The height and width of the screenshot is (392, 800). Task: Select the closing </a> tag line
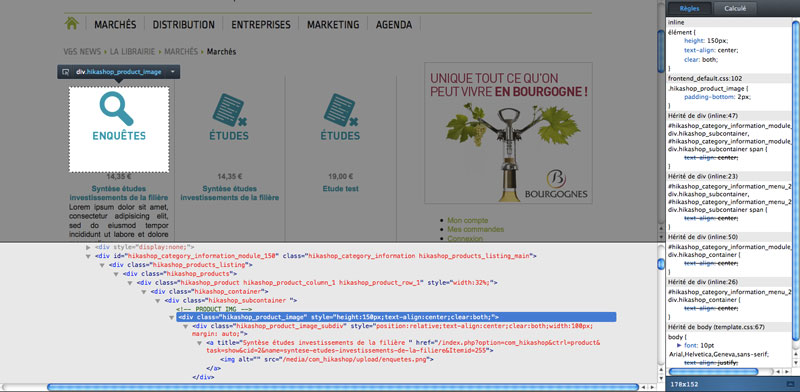pyautogui.click(x=213, y=368)
